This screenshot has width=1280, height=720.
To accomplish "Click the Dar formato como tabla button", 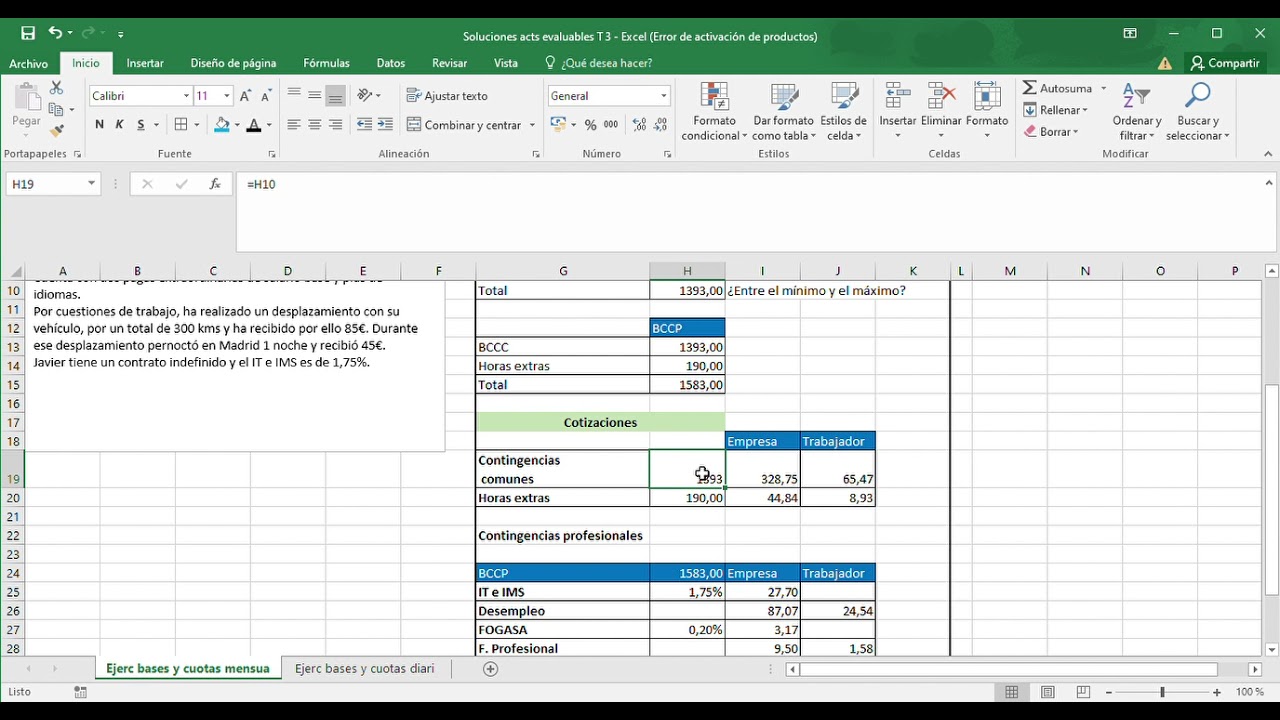I will [783, 110].
